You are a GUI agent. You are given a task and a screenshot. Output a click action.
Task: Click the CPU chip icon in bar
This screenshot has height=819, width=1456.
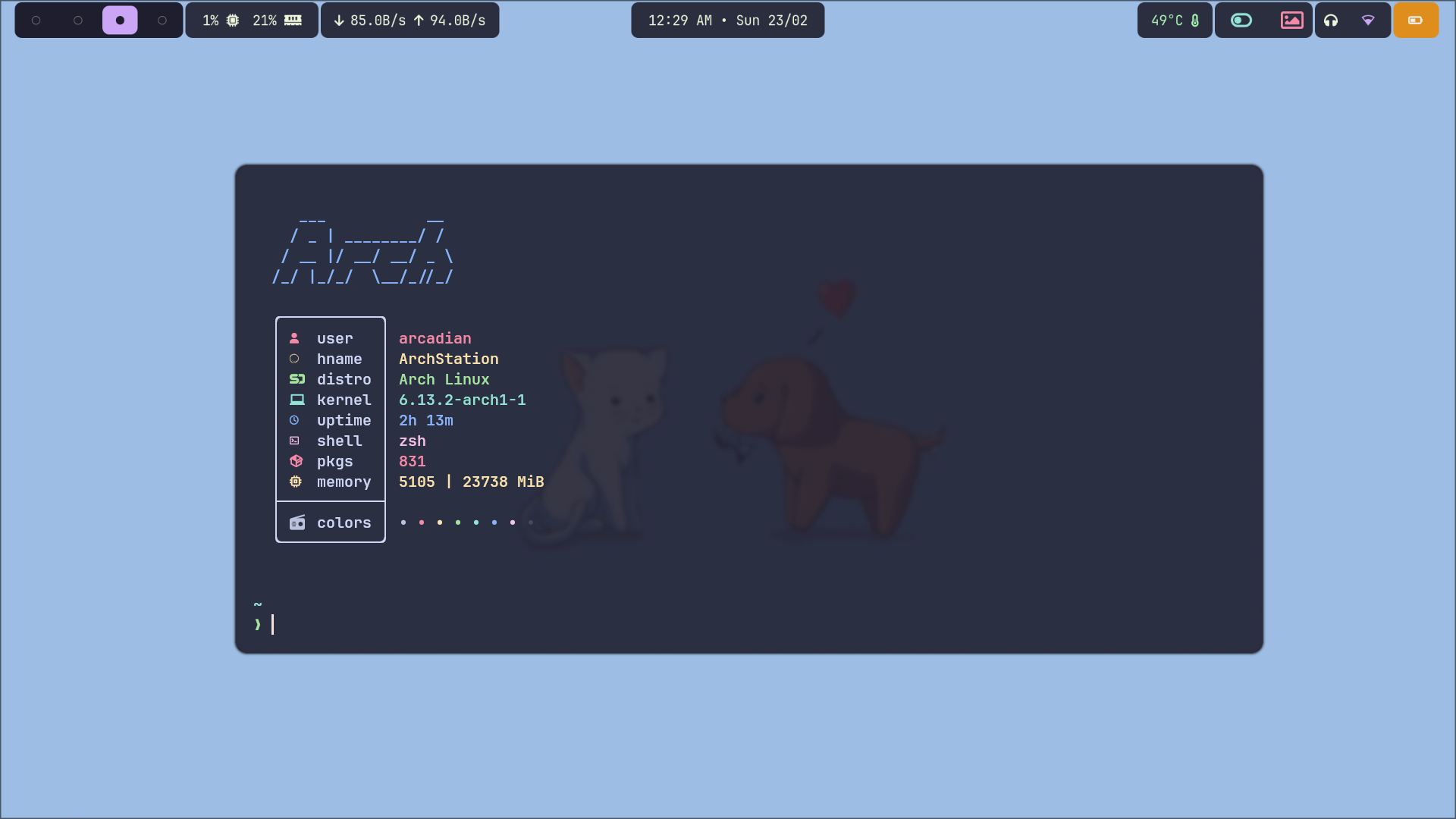(233, 20)
